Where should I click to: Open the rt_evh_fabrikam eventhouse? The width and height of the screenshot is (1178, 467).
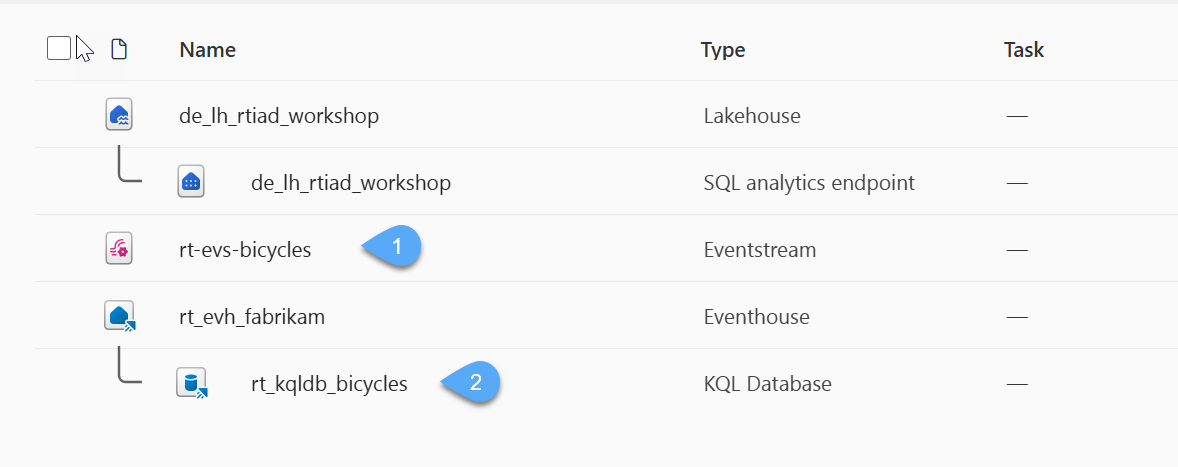tap(252, 316)
